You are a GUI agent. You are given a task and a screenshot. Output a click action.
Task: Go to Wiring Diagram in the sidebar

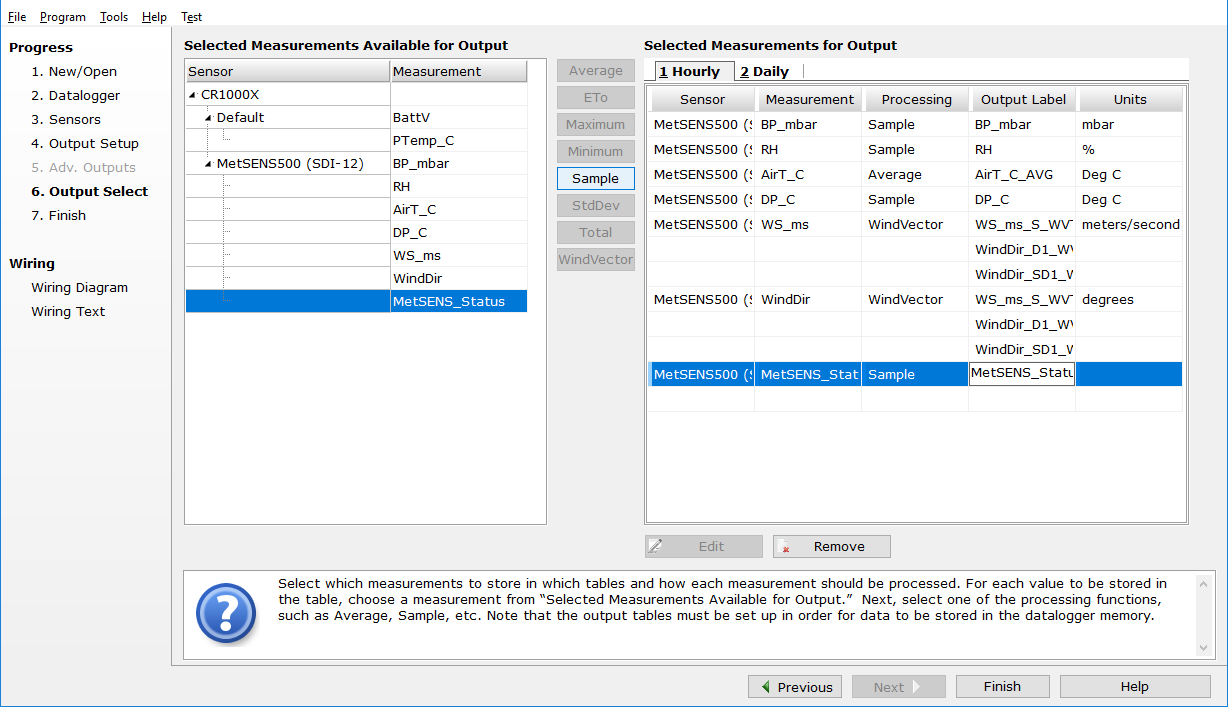(79, 288)
